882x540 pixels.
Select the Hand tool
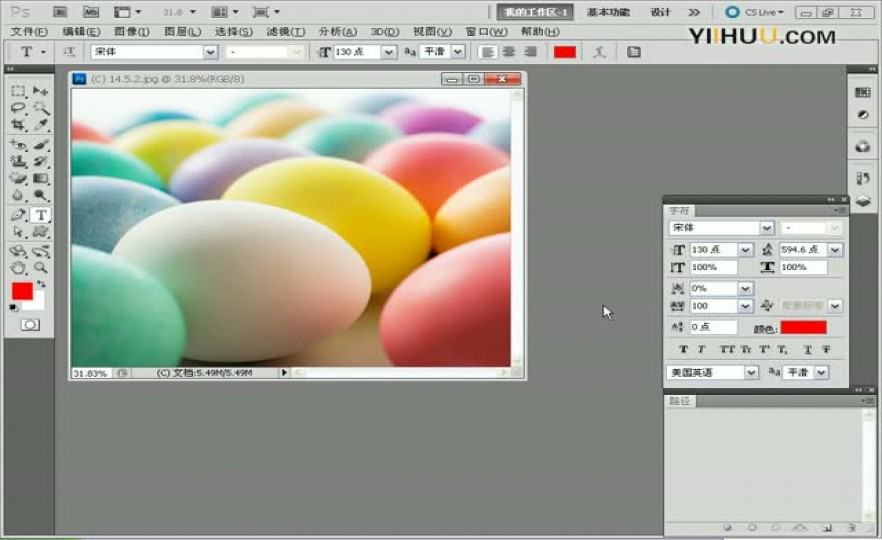pyautogui.click(x=19, y=268)
